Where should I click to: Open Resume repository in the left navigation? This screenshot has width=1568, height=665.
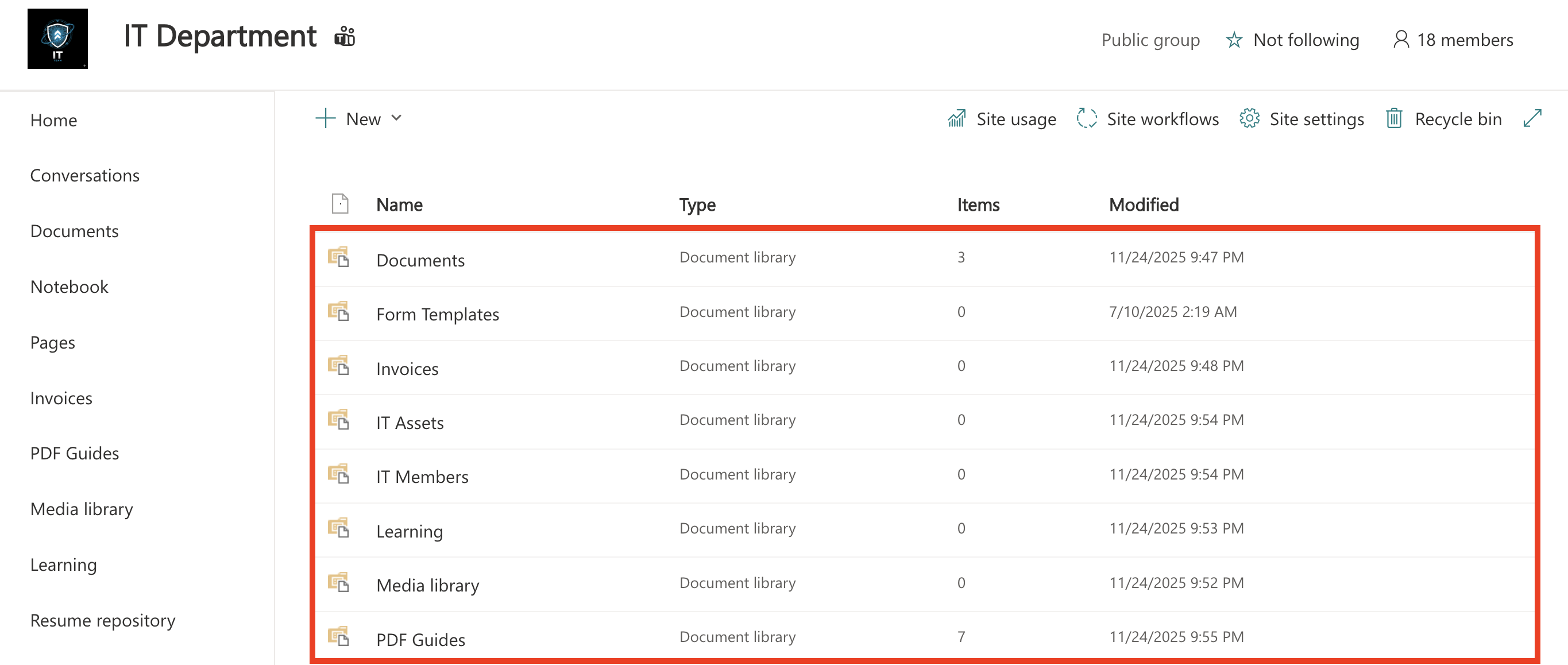(102, 620)
